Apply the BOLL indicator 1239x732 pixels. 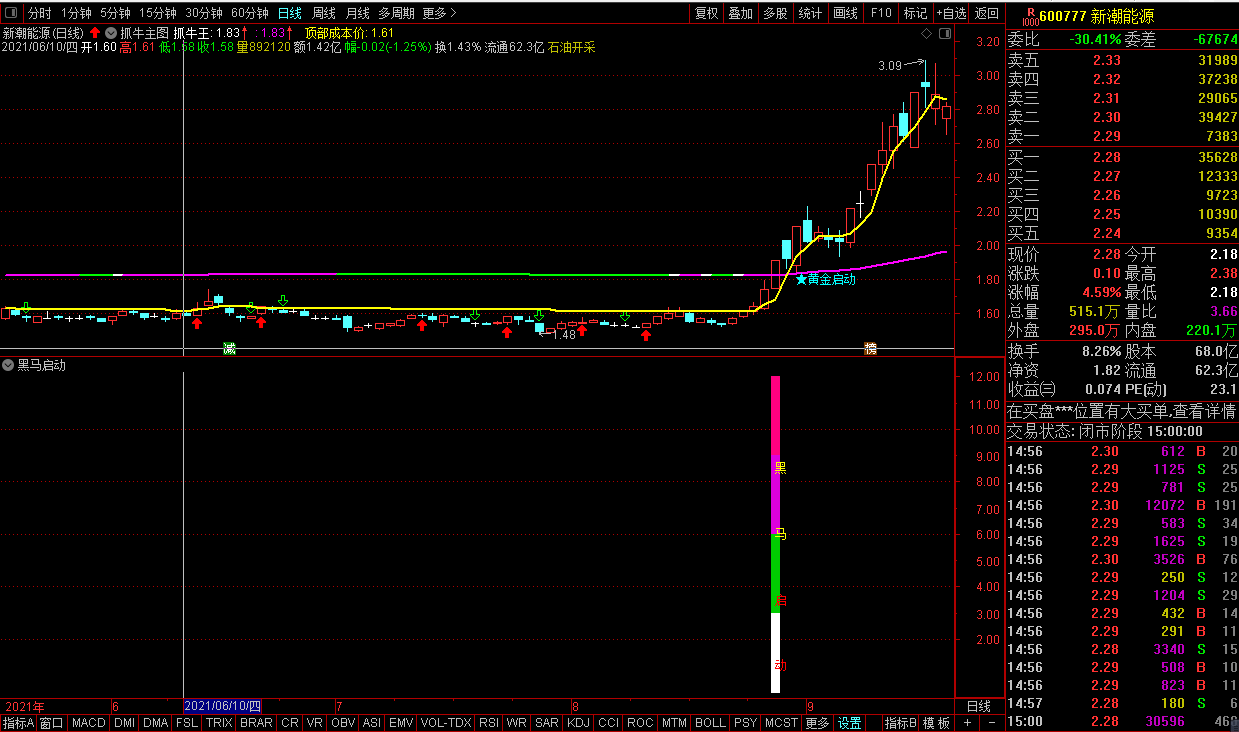(x=710, y=722)
